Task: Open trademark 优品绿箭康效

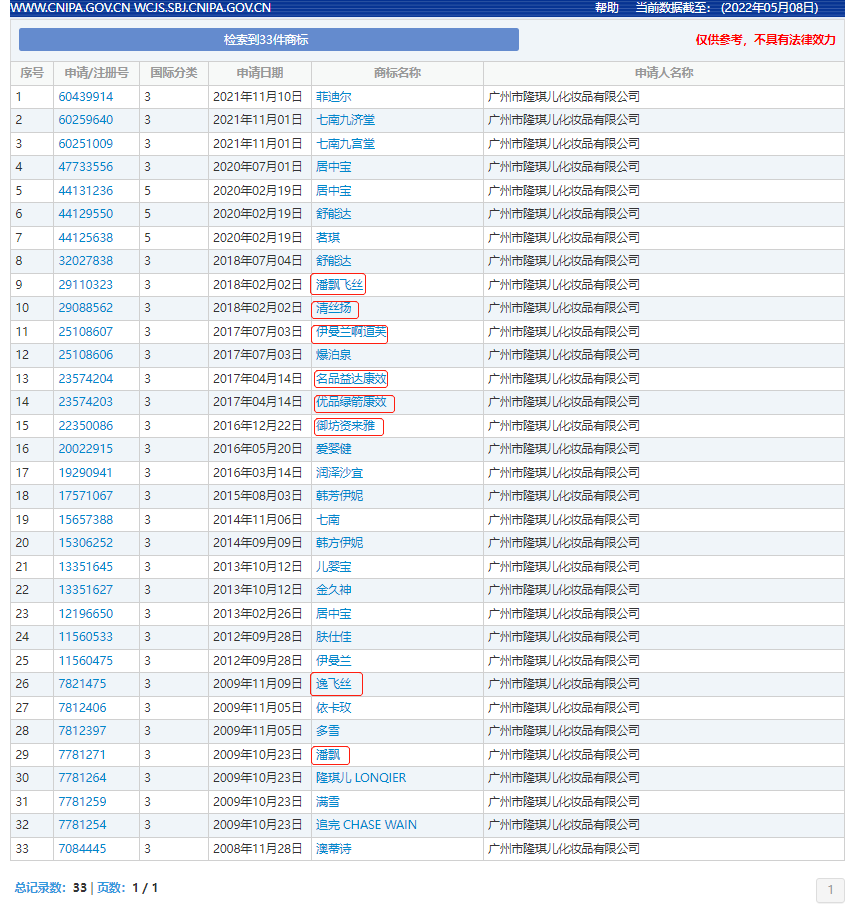Action: (351, 402)
